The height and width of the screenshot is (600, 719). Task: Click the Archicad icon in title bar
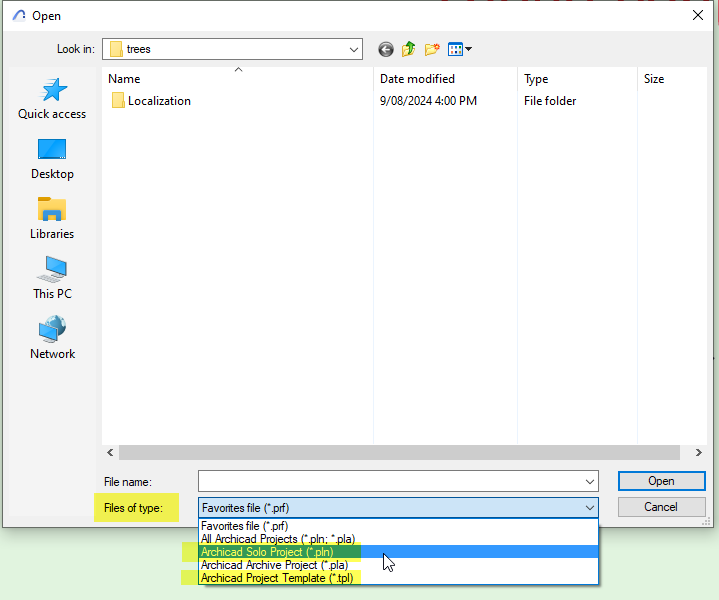19,16
